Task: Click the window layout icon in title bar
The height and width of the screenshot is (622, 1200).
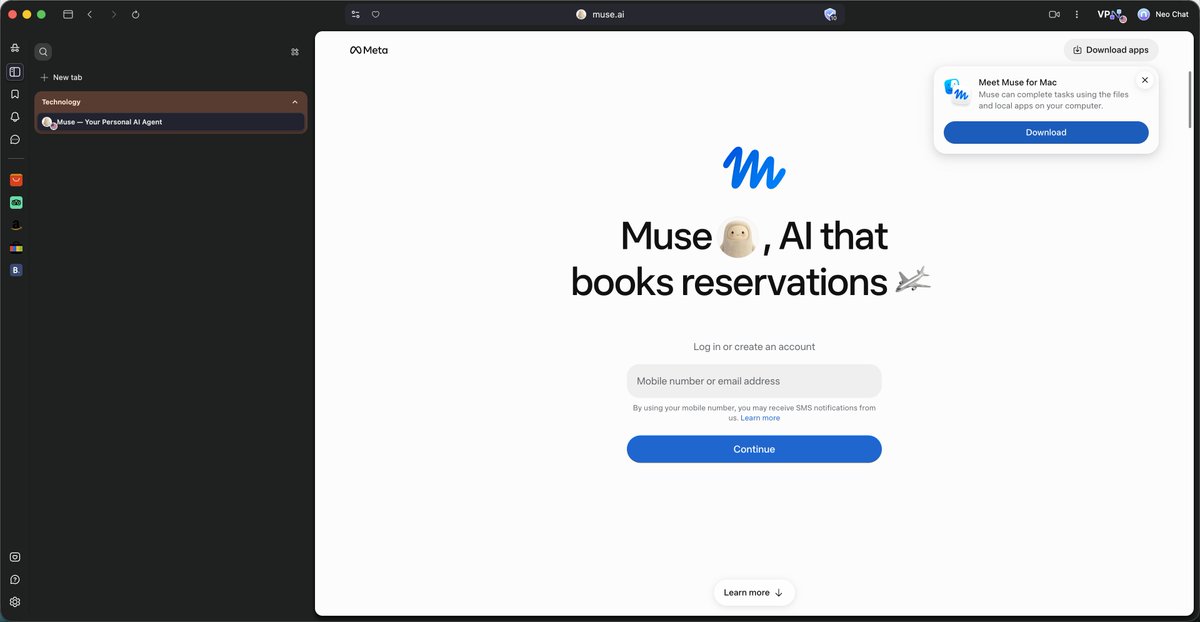Action: coord(68,15)
